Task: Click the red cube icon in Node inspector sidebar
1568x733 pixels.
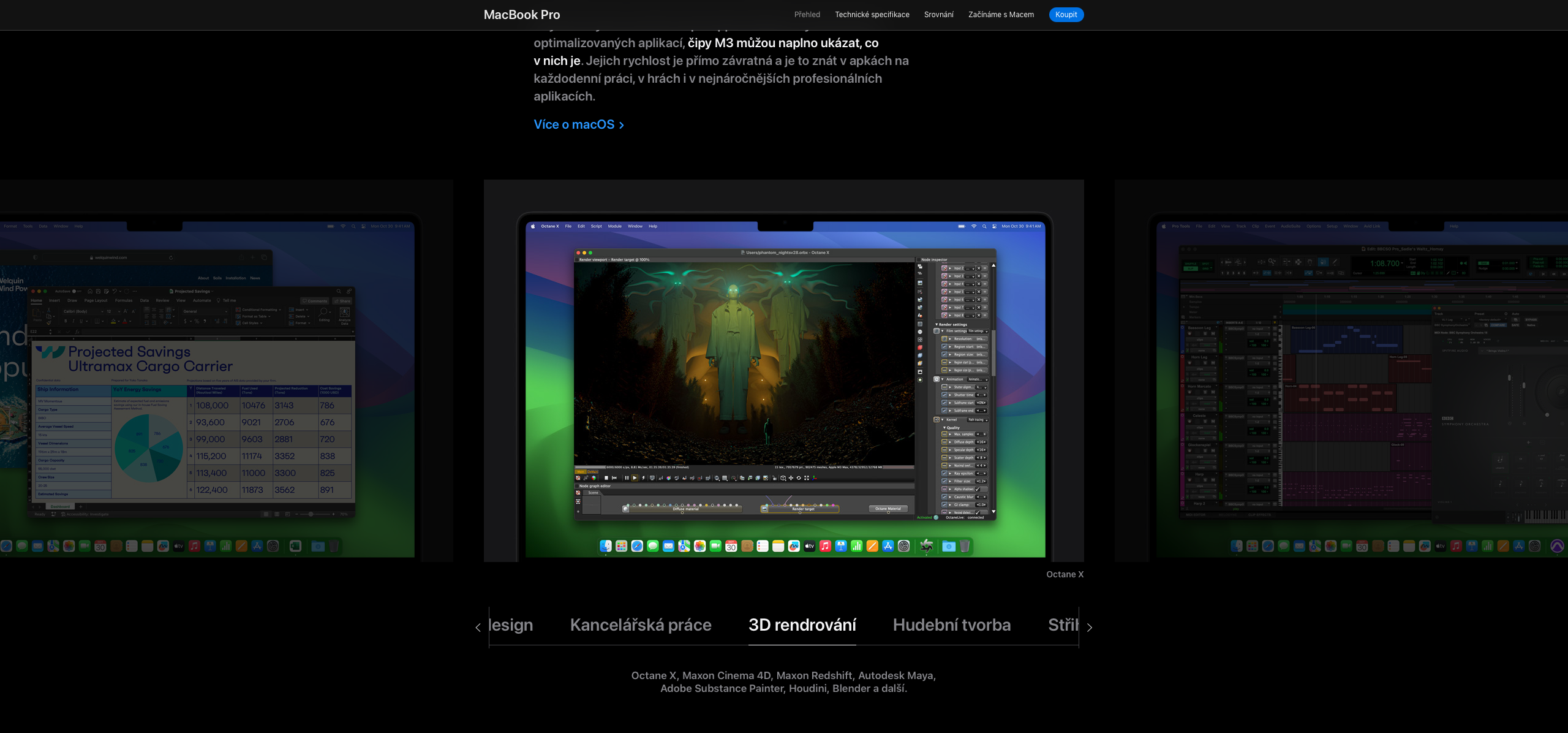Action: click(920, 348)
